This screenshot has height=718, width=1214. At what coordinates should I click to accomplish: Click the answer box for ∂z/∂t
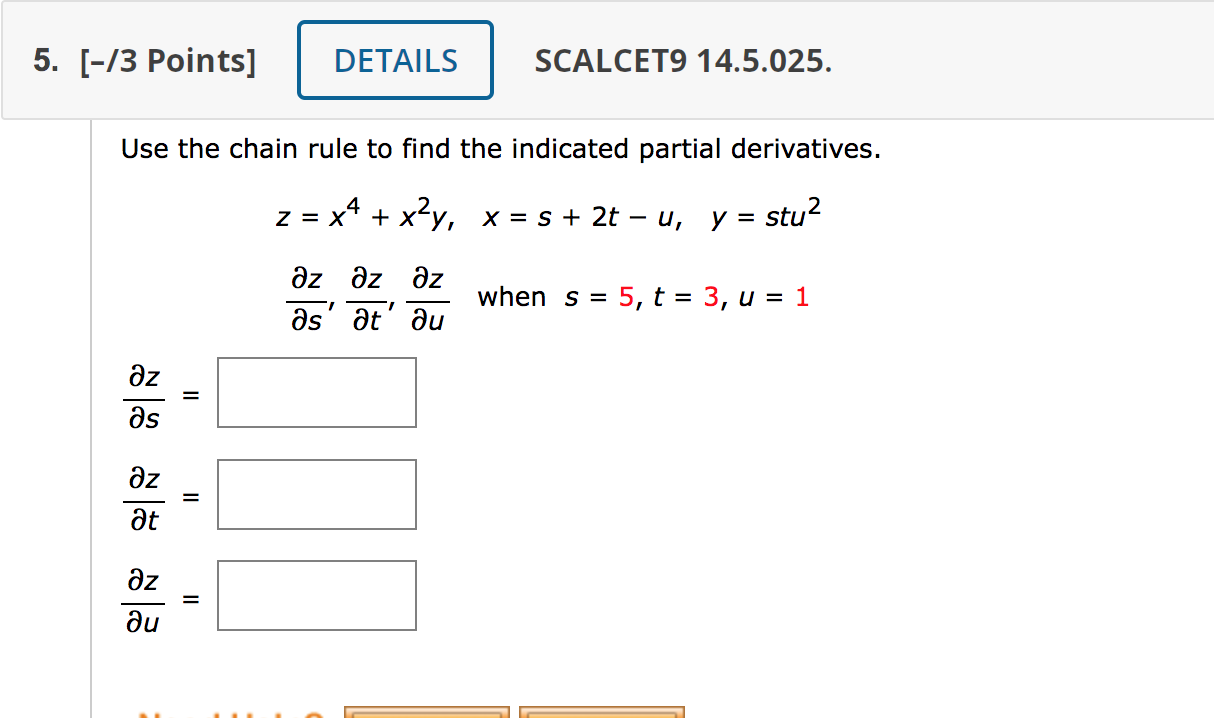[x=316, y=494]
